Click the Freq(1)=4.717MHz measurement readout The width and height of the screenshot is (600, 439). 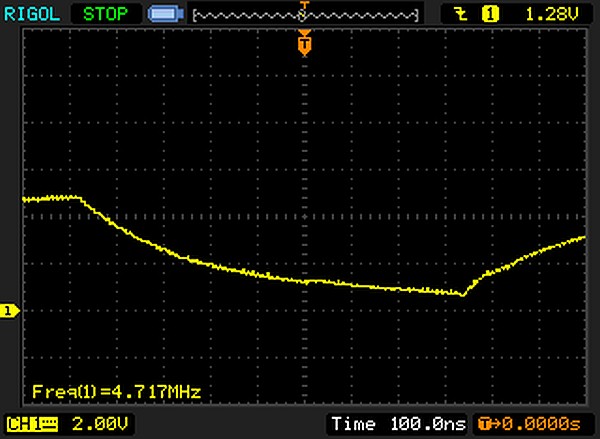coord(116,390)
